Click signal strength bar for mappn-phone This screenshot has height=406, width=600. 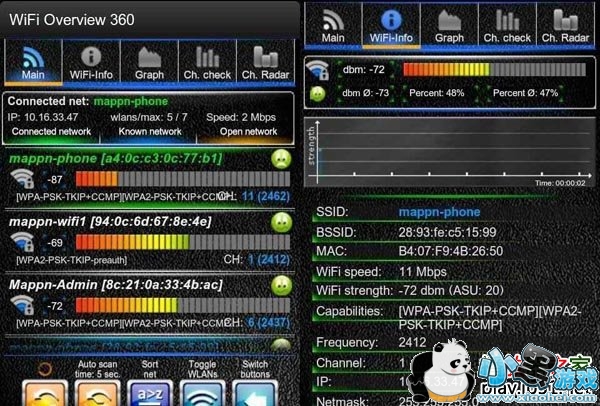pyautogui.click(x=183, y=179)
